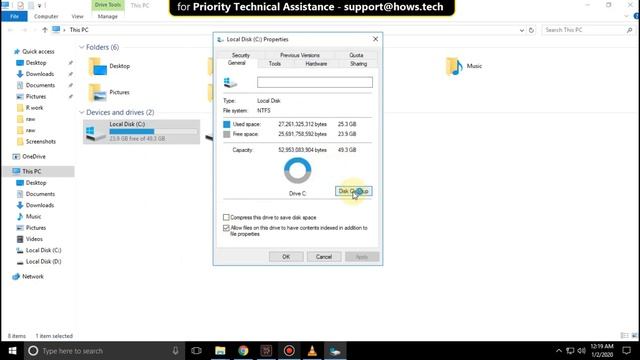Collapse the Devices and drives group

coord(82,112)
